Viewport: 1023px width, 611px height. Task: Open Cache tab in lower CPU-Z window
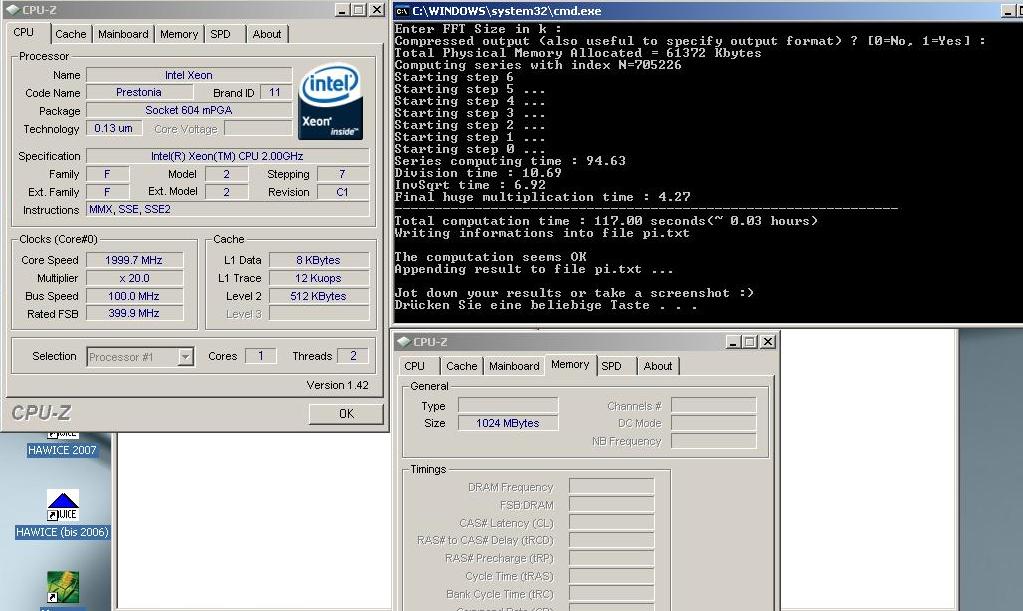461,366
